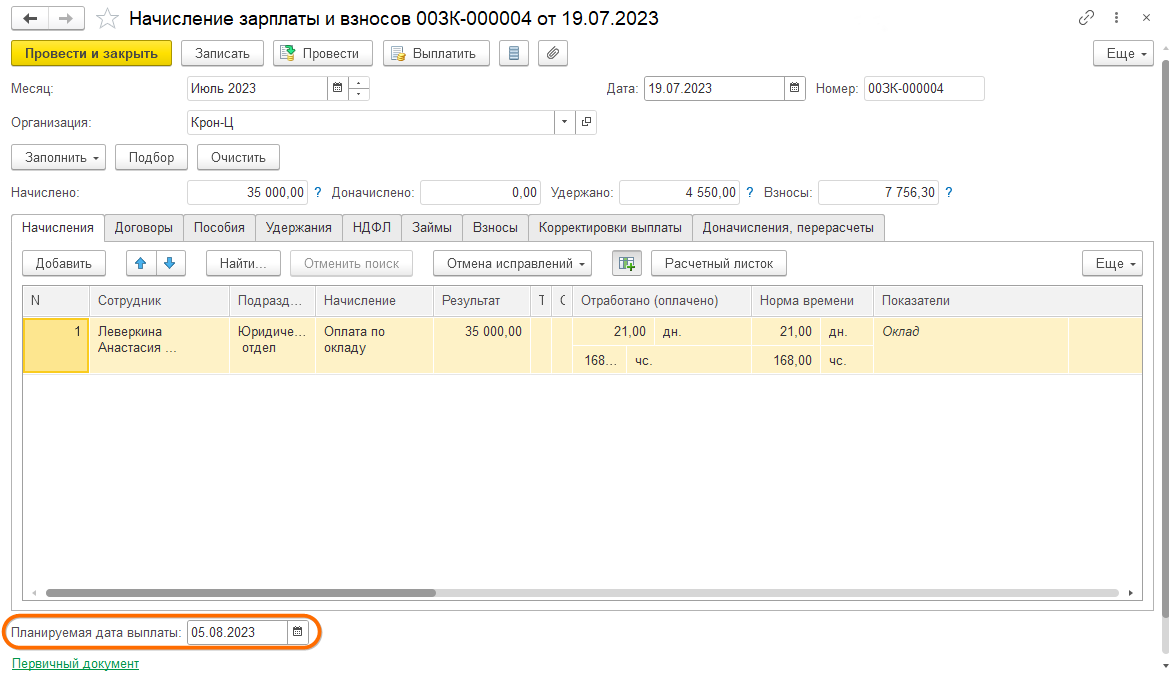Open the Удержания tab
This screenshot has width=1169, height=676.
tap(298, 228)
